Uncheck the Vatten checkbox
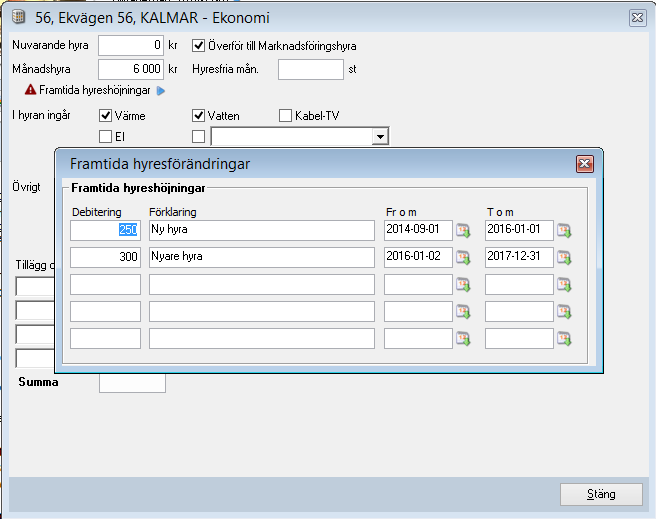656x519 pixels. pyautogui.click(x=198, y=115)
